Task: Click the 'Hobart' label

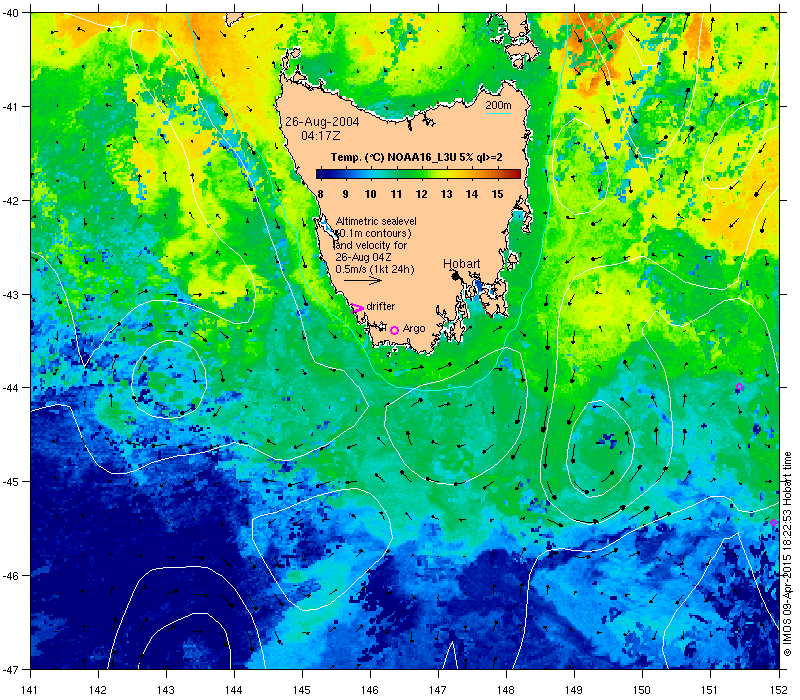Action: click(461, 264)
